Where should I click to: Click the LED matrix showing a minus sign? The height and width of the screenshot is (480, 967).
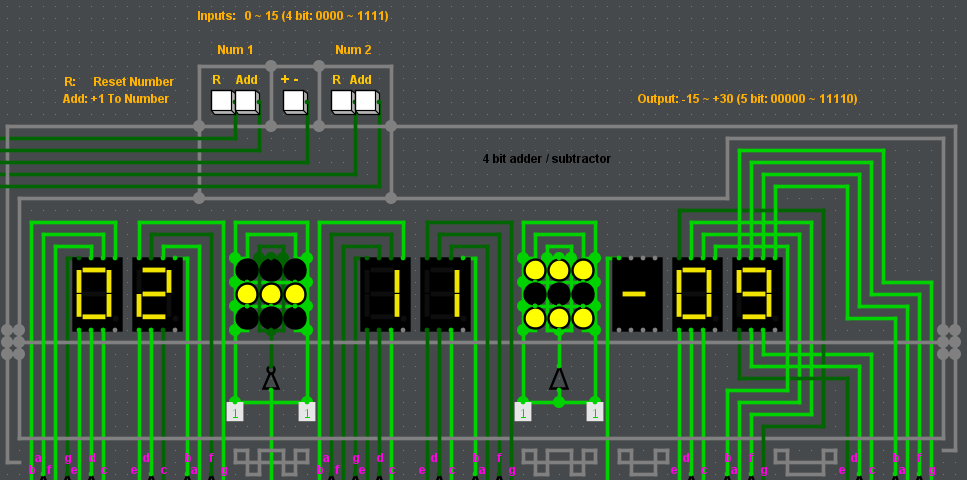[x=271, y=294]
